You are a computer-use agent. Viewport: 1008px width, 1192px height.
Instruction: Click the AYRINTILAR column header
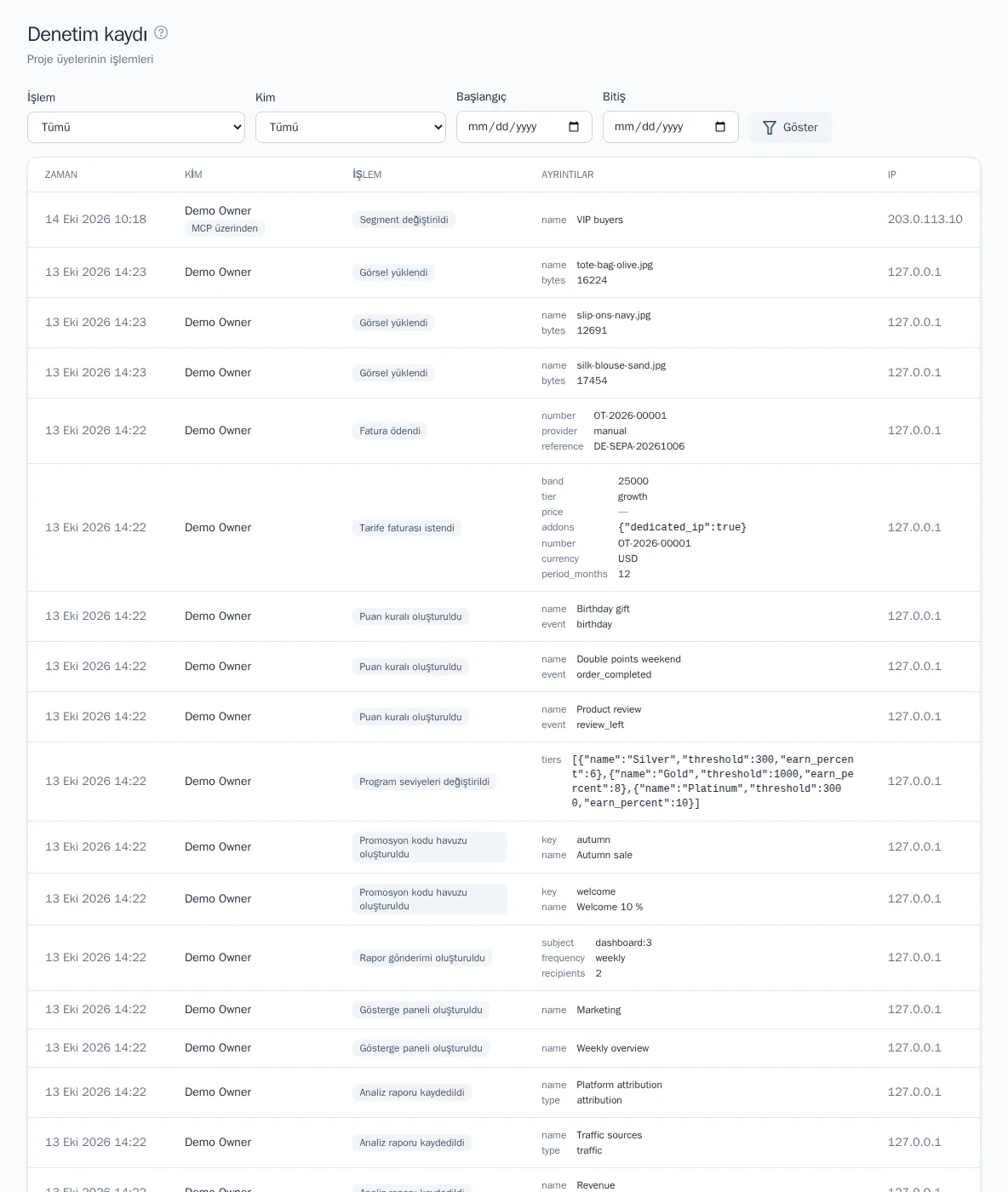click(x=568, y=175)
